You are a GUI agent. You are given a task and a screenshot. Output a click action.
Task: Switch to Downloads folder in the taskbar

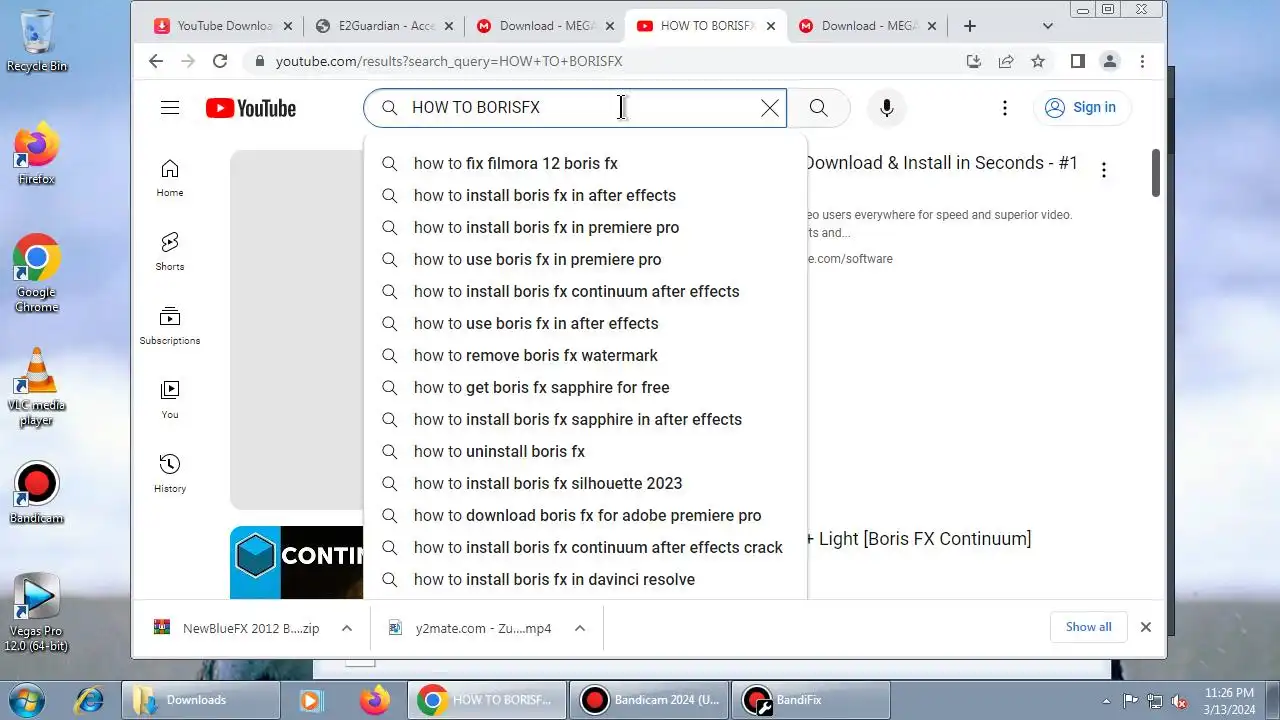[200, 700]
